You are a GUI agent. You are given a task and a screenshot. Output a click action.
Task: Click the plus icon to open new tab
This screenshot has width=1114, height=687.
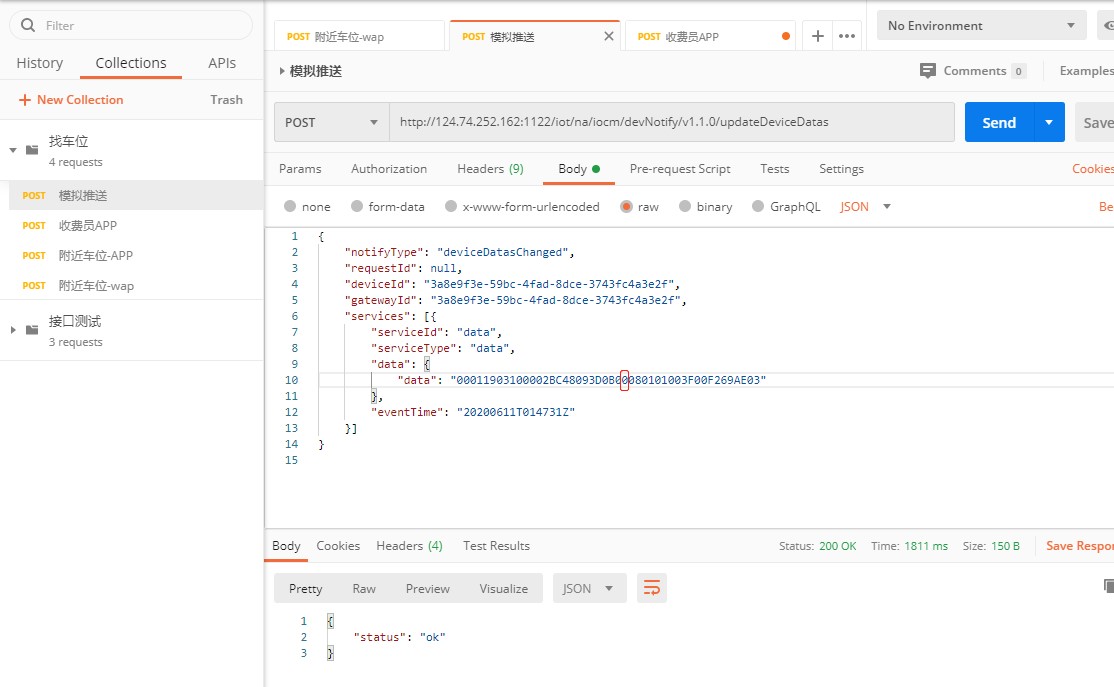[817, 36]
